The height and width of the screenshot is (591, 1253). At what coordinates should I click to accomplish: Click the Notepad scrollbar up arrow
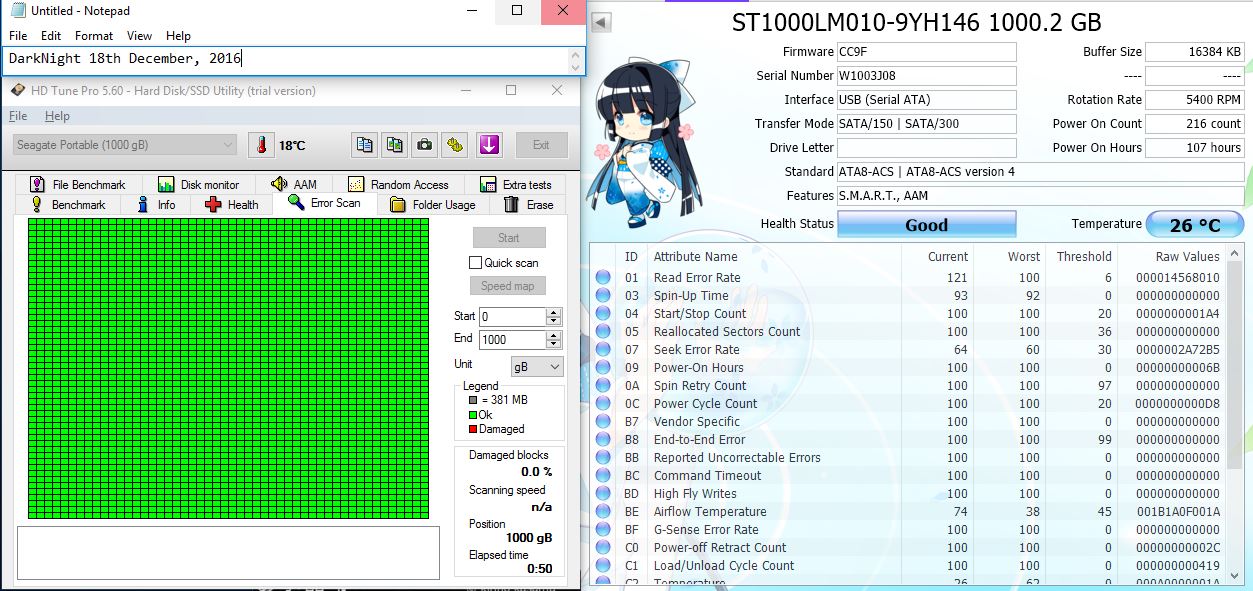576,53
